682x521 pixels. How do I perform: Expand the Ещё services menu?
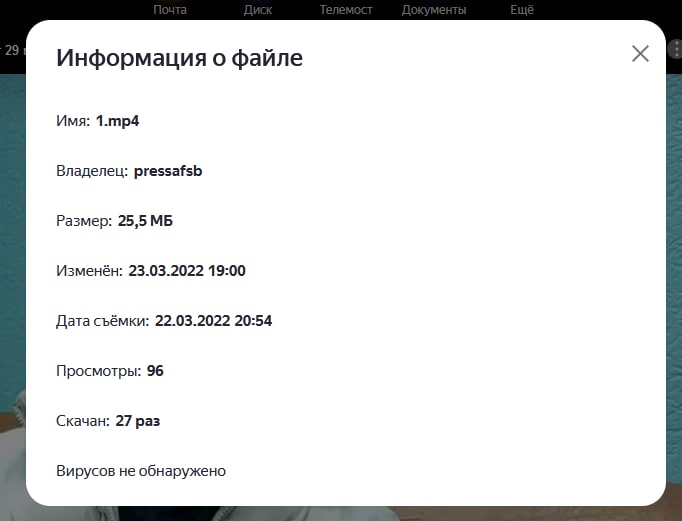pyautogui.click(x=522, y=10)
